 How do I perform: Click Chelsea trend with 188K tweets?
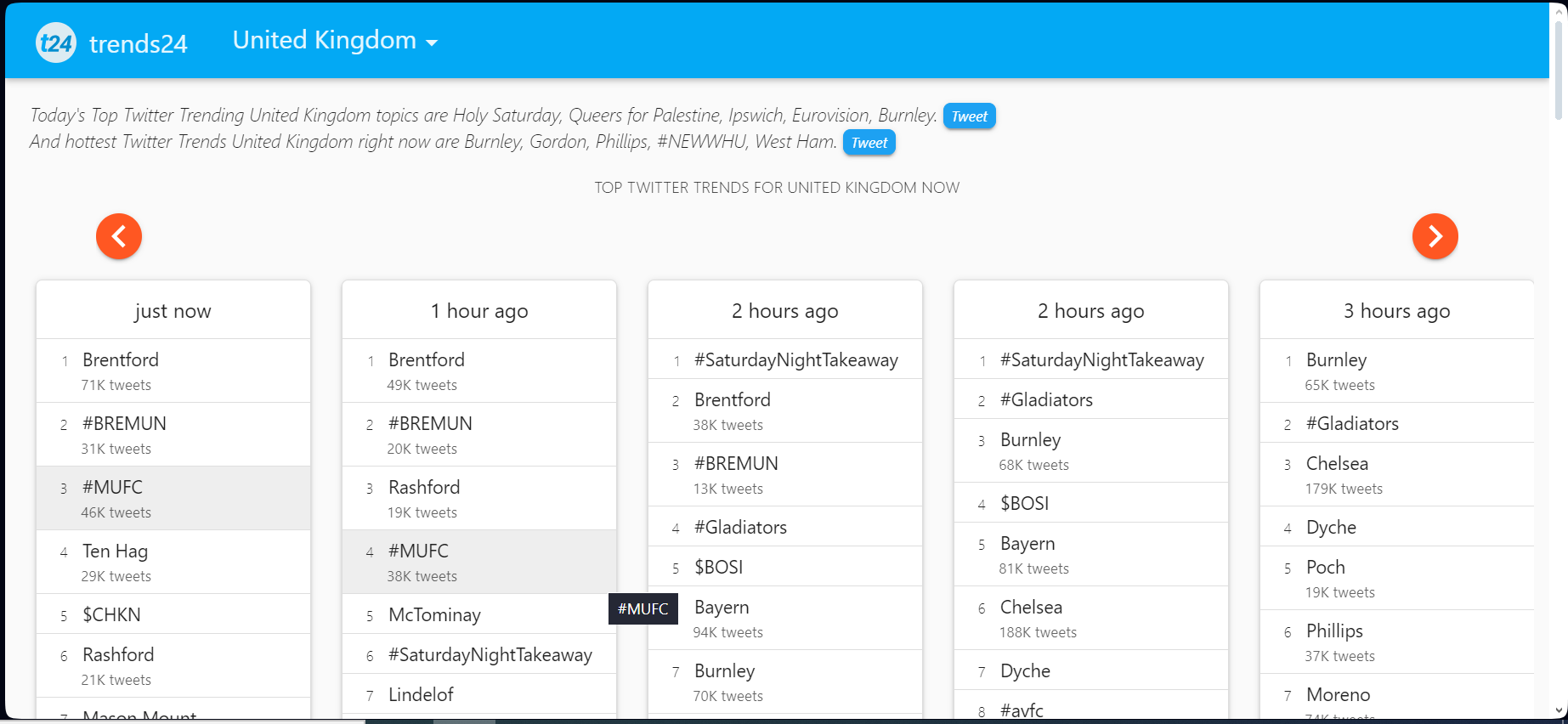coord(1031,608)
